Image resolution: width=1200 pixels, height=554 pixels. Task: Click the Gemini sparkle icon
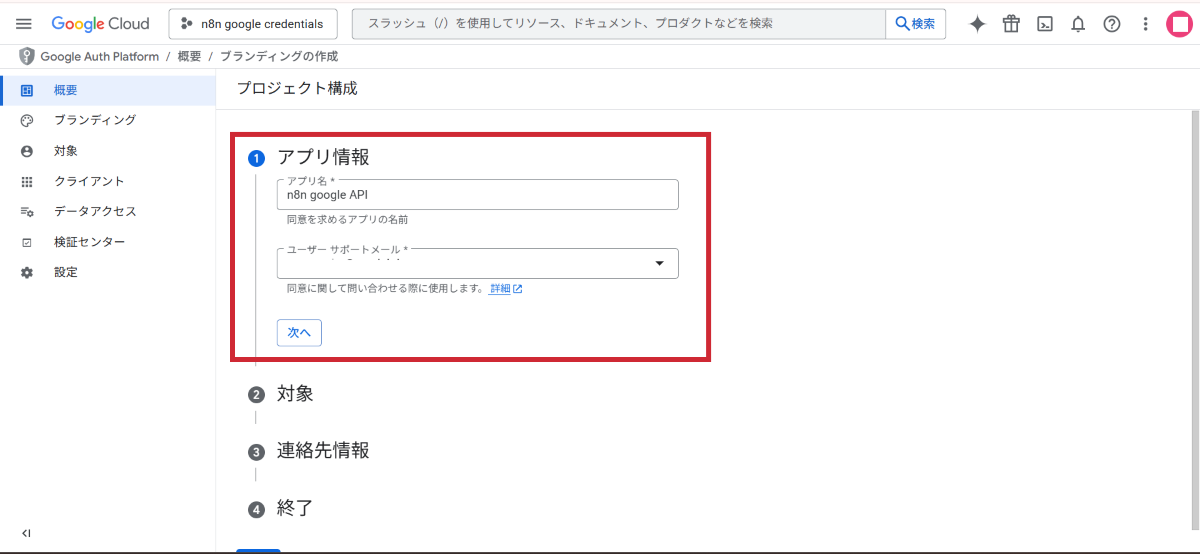coord(977,24)
